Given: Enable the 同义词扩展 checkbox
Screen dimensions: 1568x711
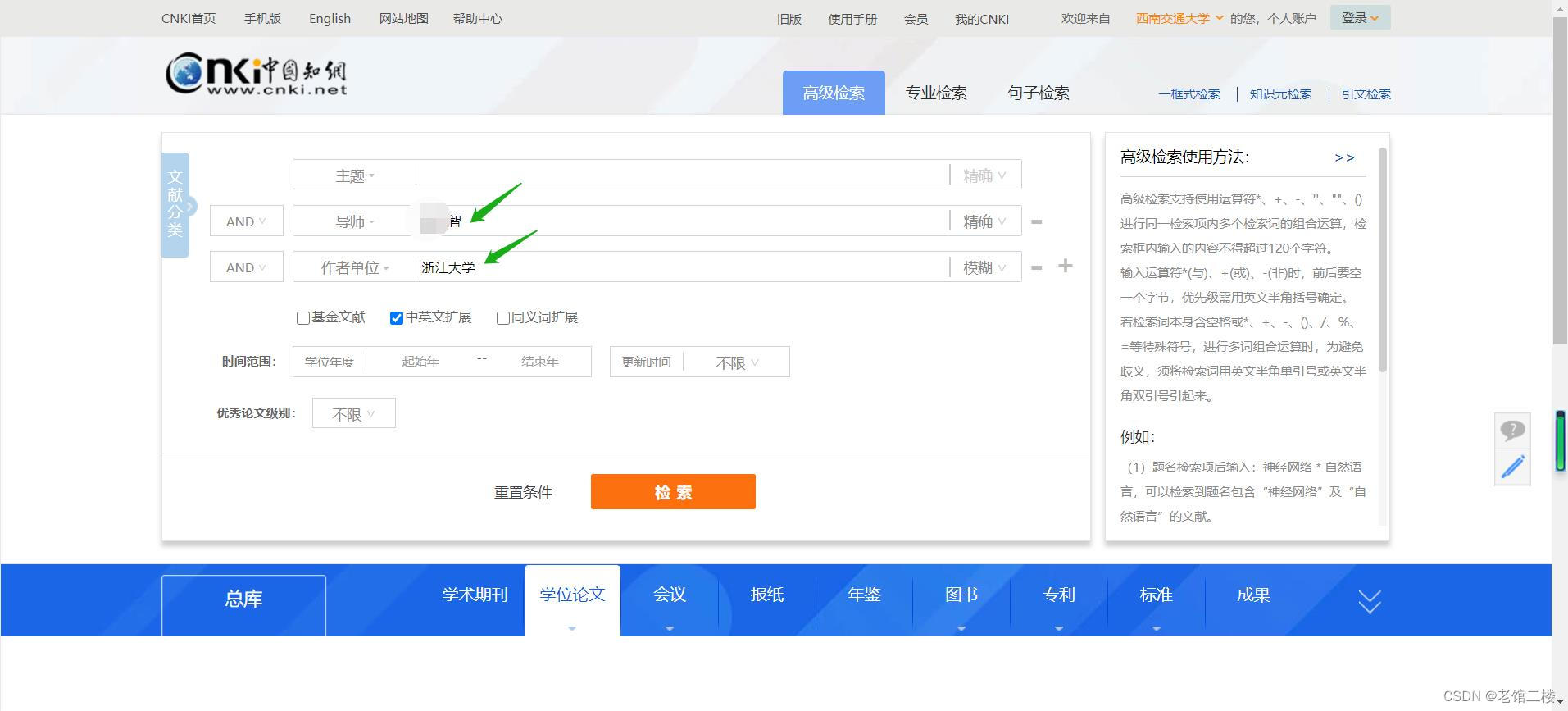Looking at the screenshot, I should pos(503,318).
